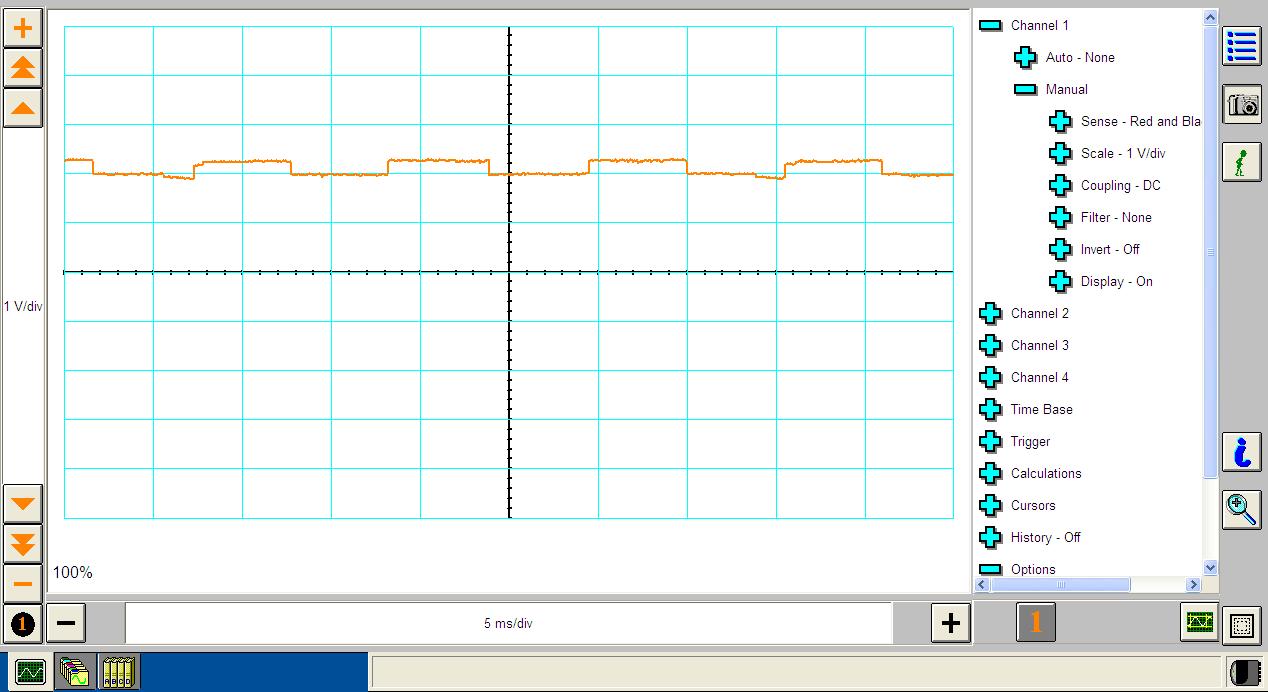The width and height of the screenshot is (1268, 692).
Task: Click the magnifying glass zoom icon
Action: [1242, 510]
